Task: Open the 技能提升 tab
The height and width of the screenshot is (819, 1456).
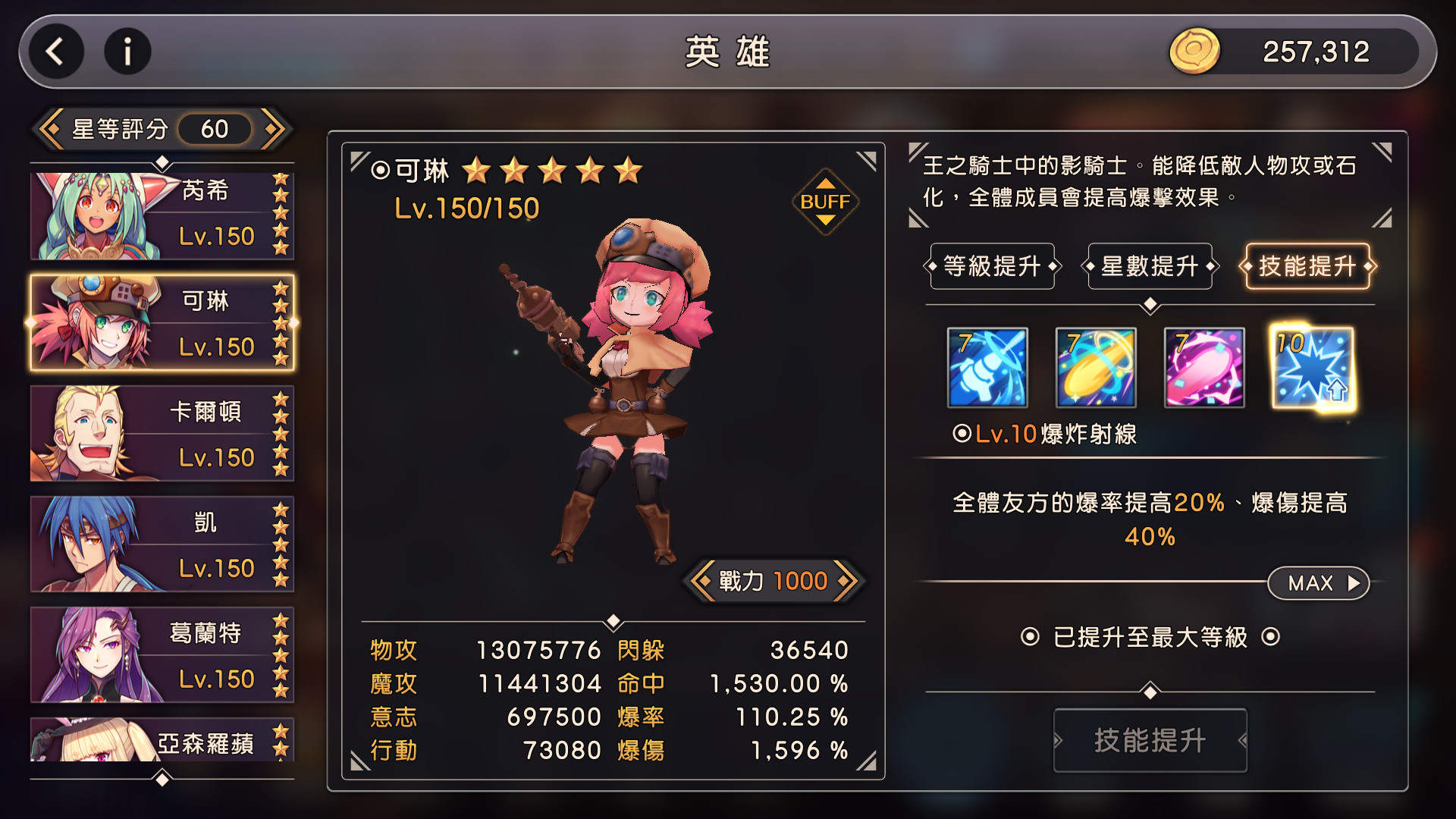Action: click(x=1307, y=266)
